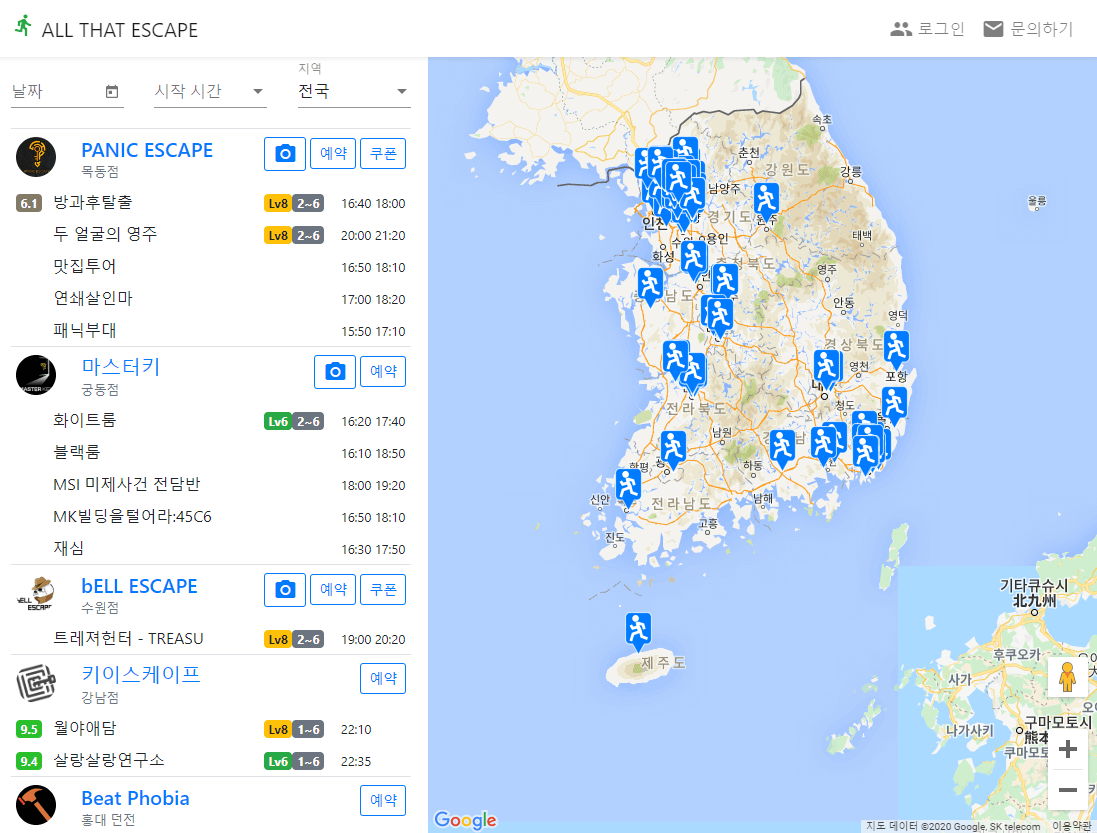Open the bELL ESCAPE title link
The image size is (1097, 833).
pyautogui.click(x=139, y=586)
